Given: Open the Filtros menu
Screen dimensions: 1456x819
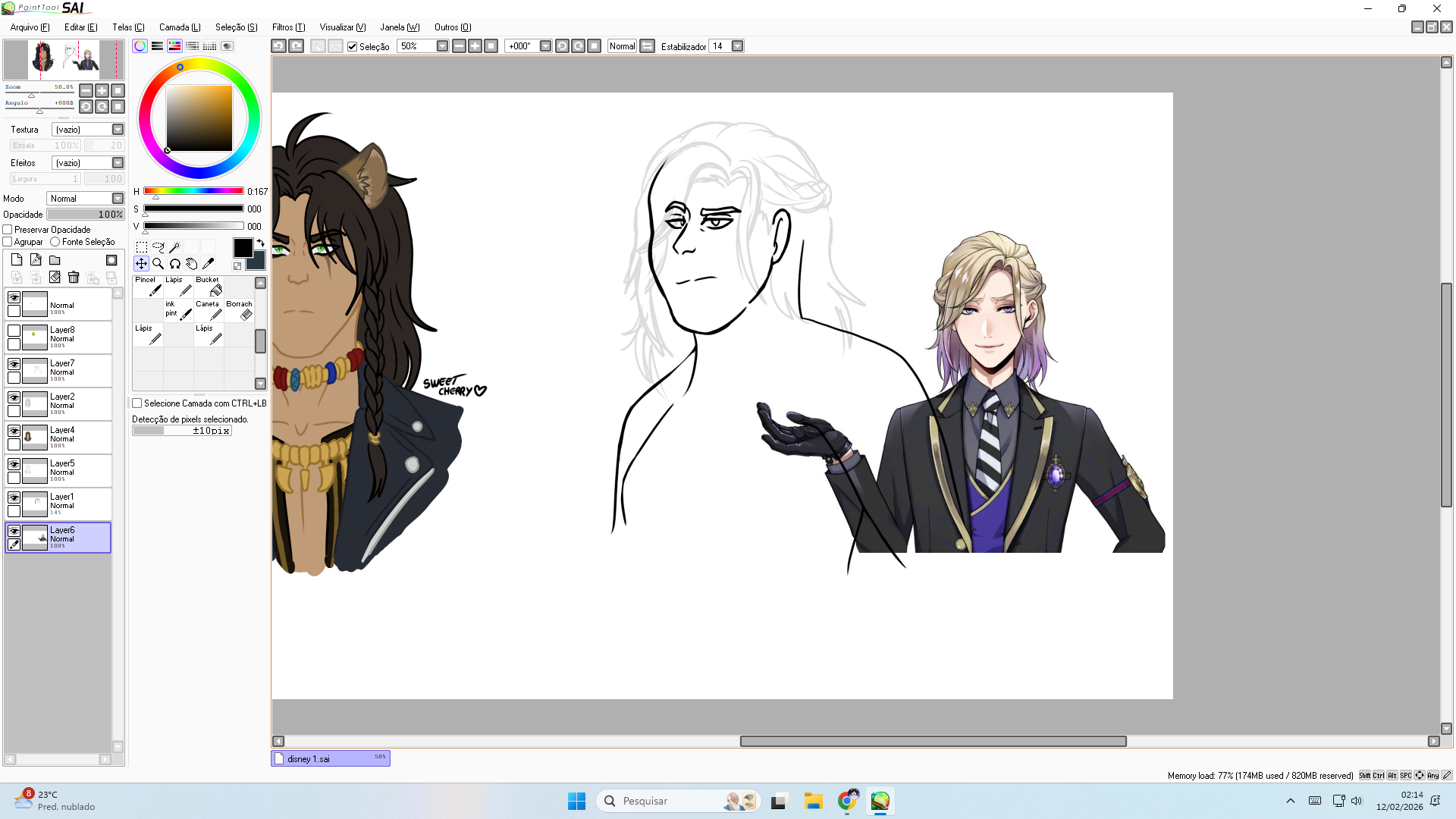Looking at the screenshot, I should click(288, 27).
